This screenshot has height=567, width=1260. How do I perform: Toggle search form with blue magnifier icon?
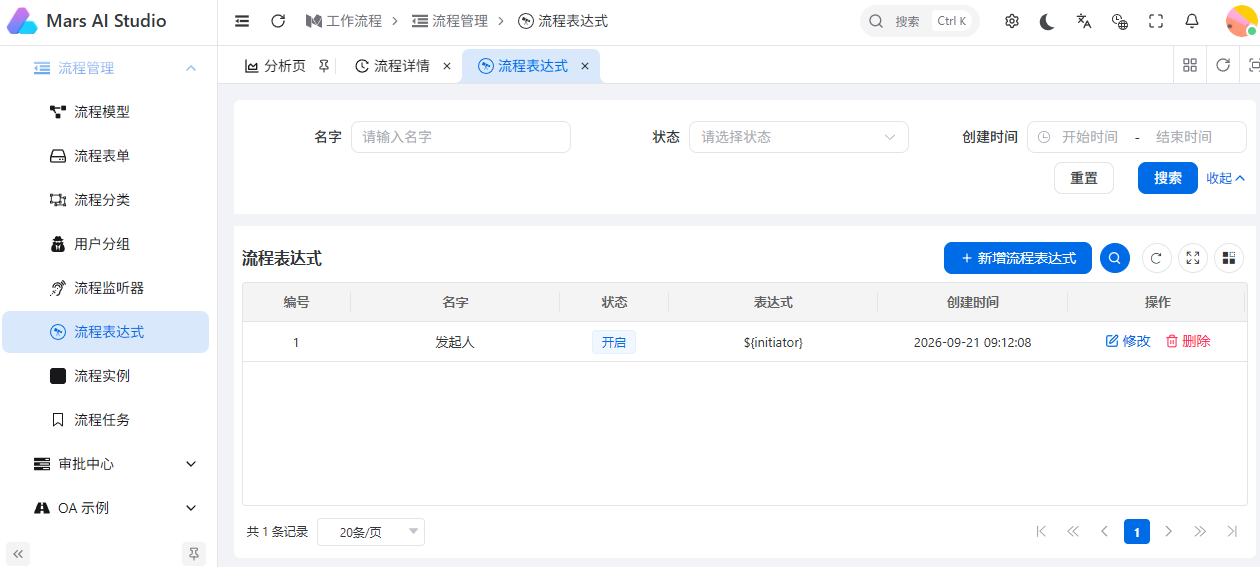(x=1115, y=258)
